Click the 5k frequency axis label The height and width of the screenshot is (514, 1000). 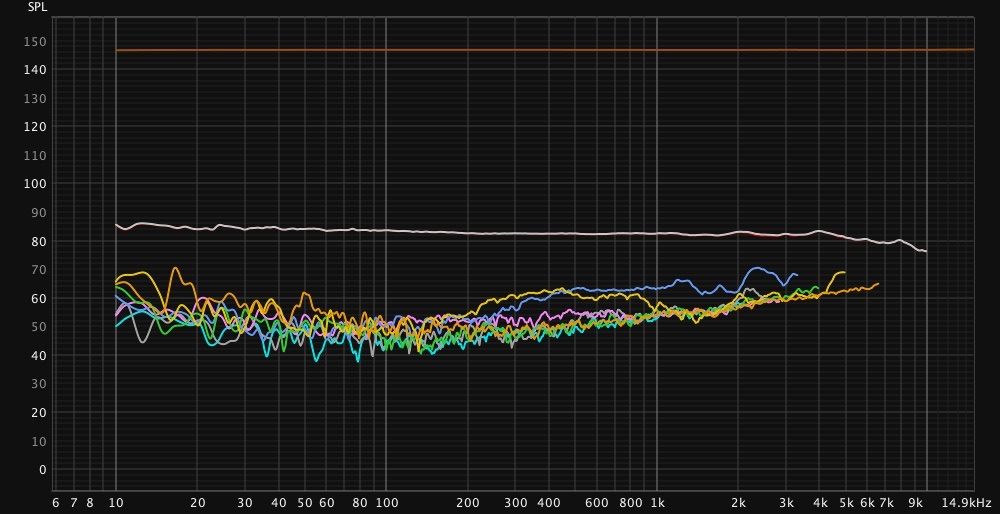[847, 503]
